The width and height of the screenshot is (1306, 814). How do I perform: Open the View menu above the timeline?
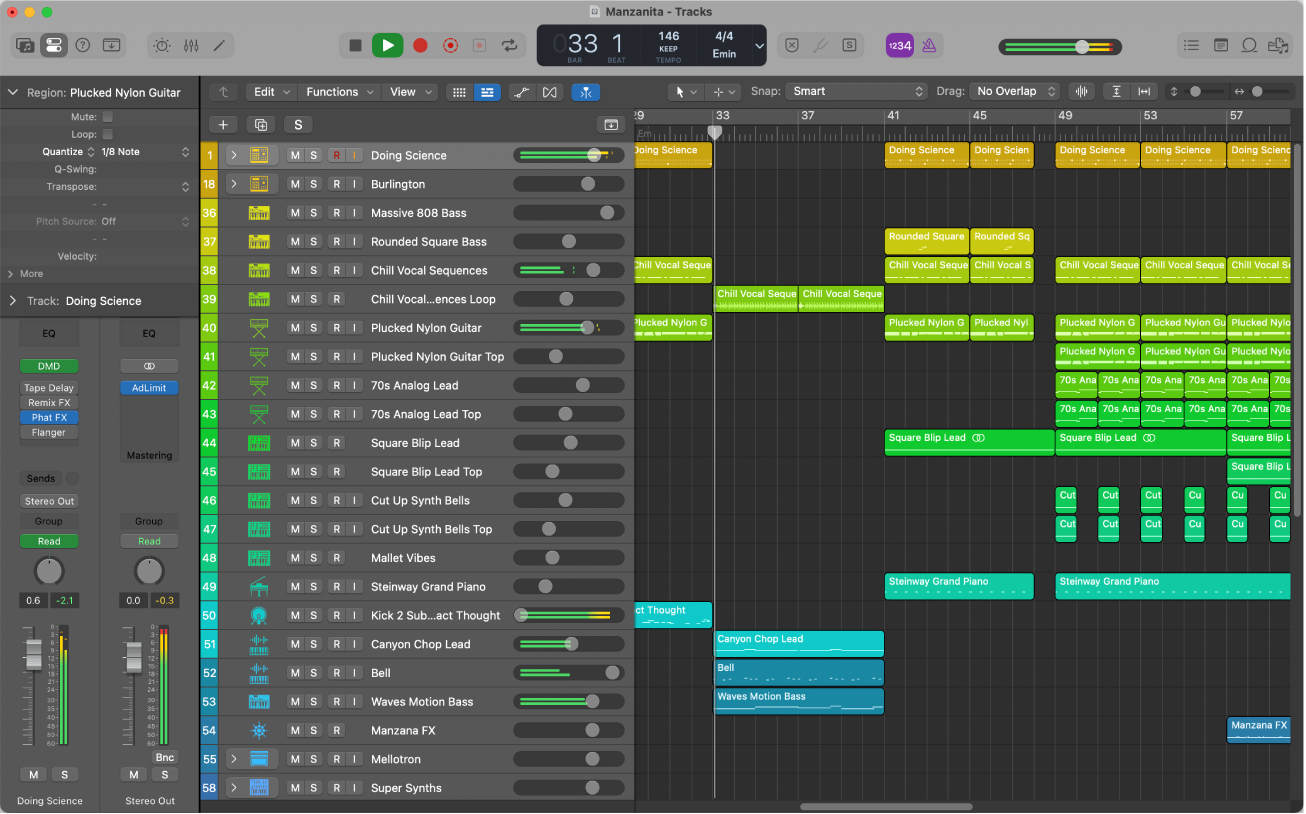(410, 91)
